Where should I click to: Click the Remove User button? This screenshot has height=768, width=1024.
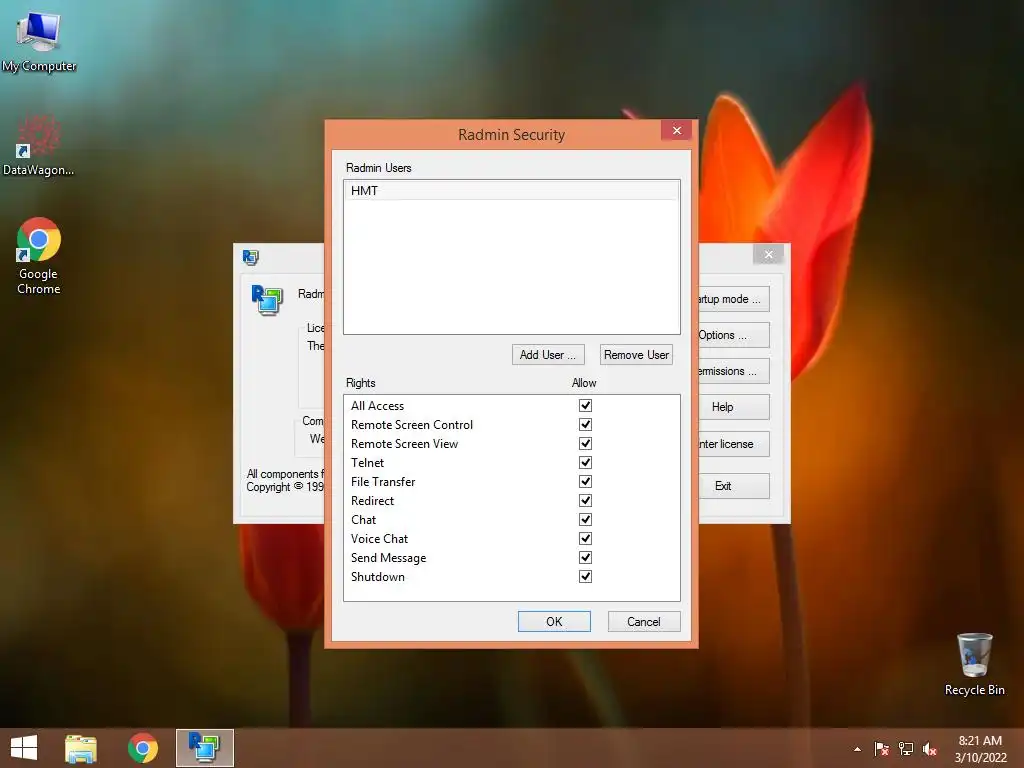636,355
